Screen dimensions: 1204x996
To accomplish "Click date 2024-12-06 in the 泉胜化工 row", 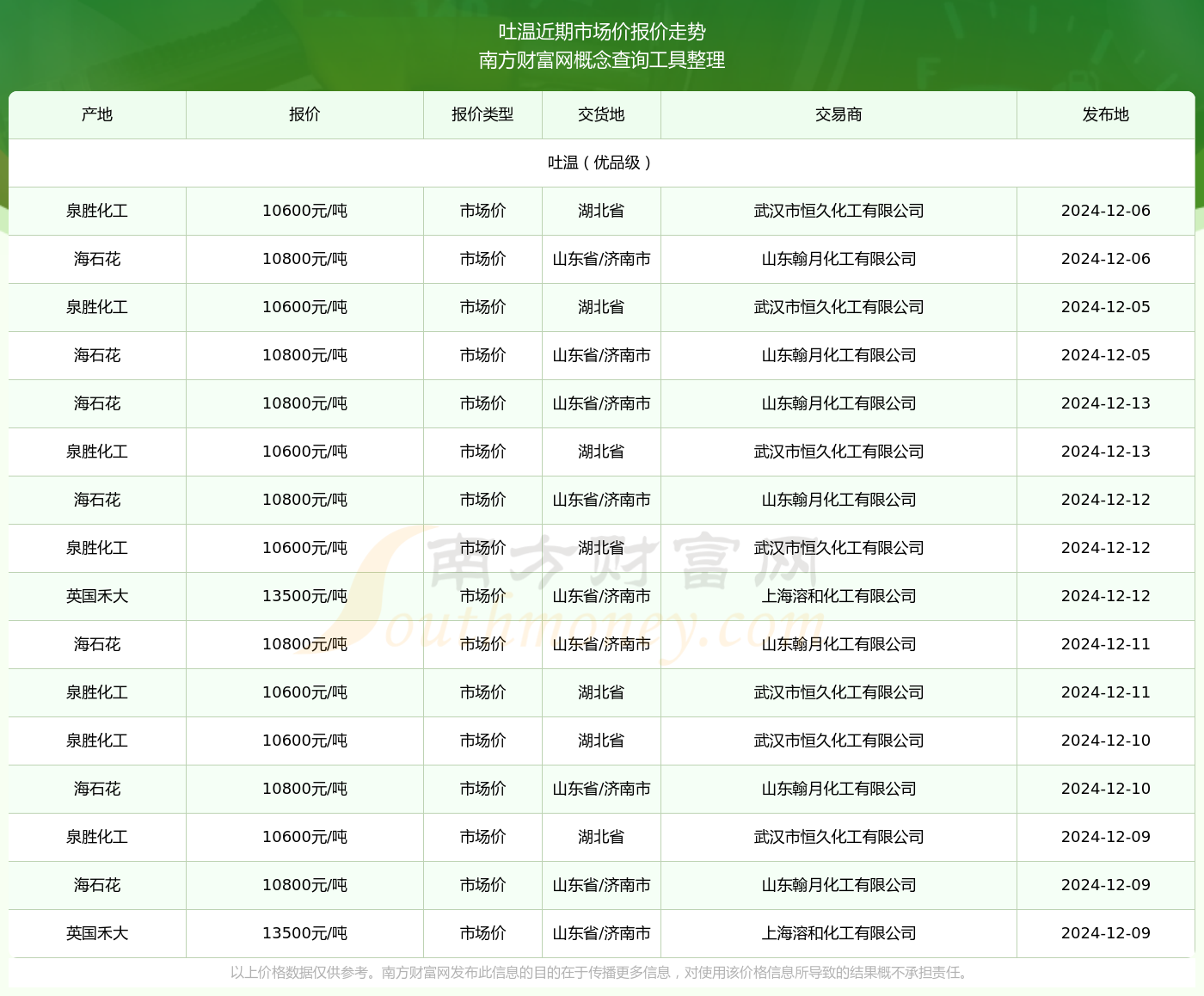I will coord(1106,211).
